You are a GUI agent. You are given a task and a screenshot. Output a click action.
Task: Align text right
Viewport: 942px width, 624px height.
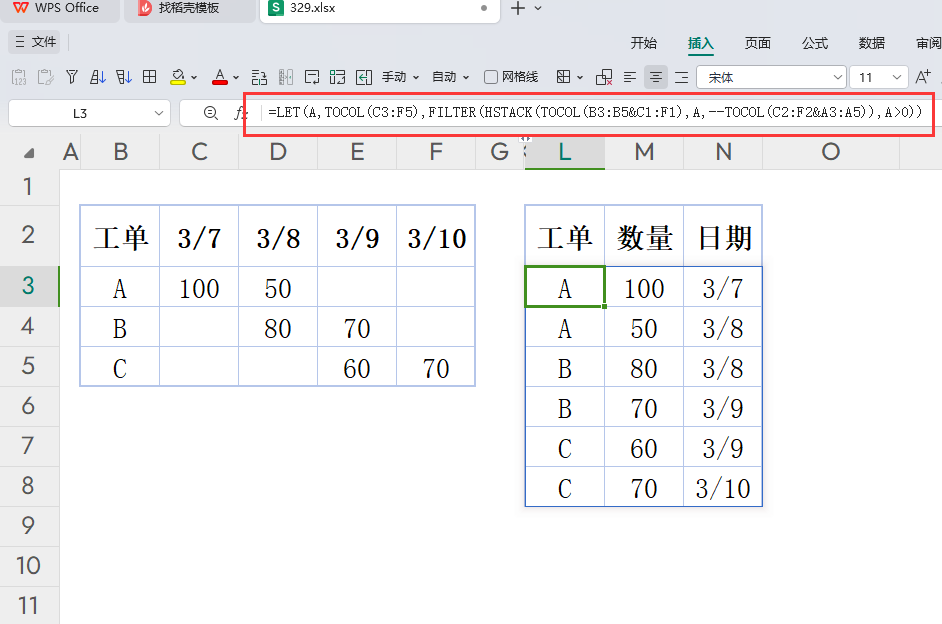[x=681, y=77]
